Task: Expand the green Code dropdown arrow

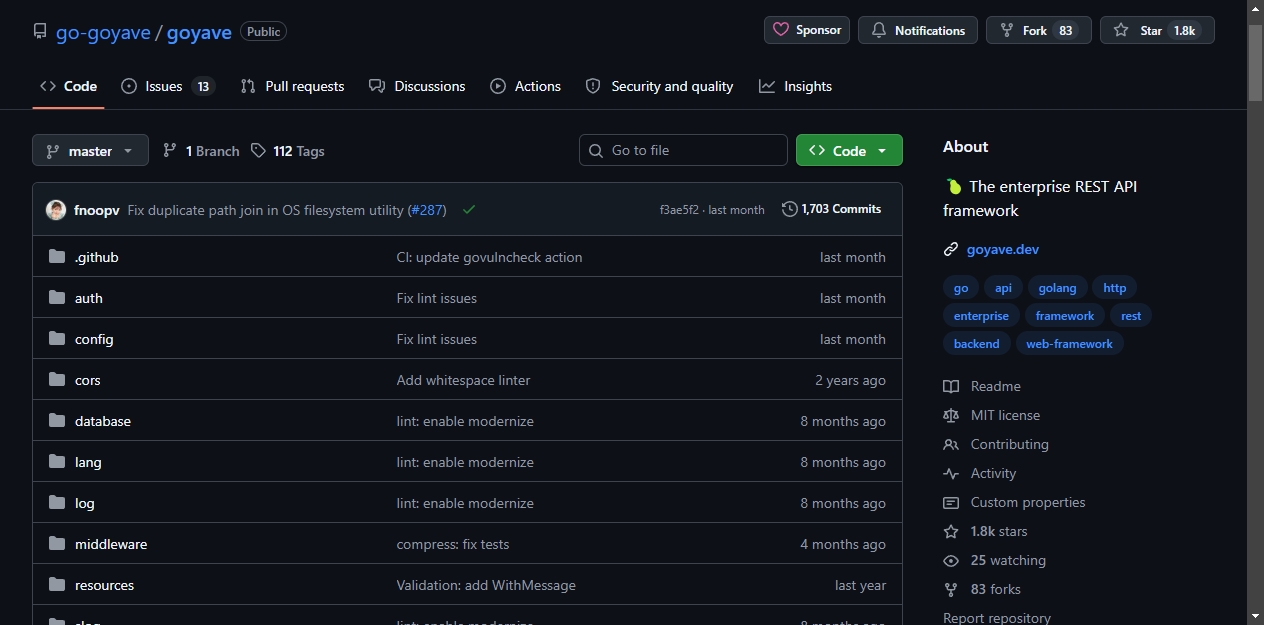Action: 882,151
